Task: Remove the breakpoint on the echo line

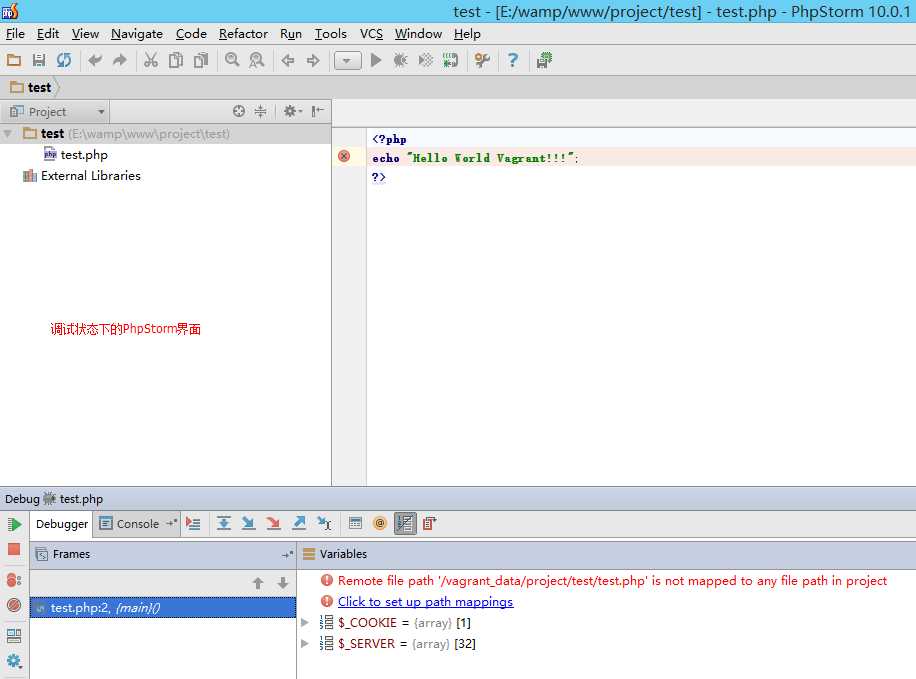Action: coord(344,156)
